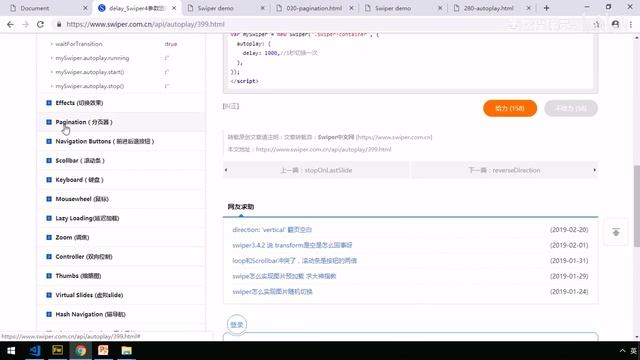Click the left arrow of previous article
The height and width of the screenshot is (360, 640).
click(x=226, y=170)
